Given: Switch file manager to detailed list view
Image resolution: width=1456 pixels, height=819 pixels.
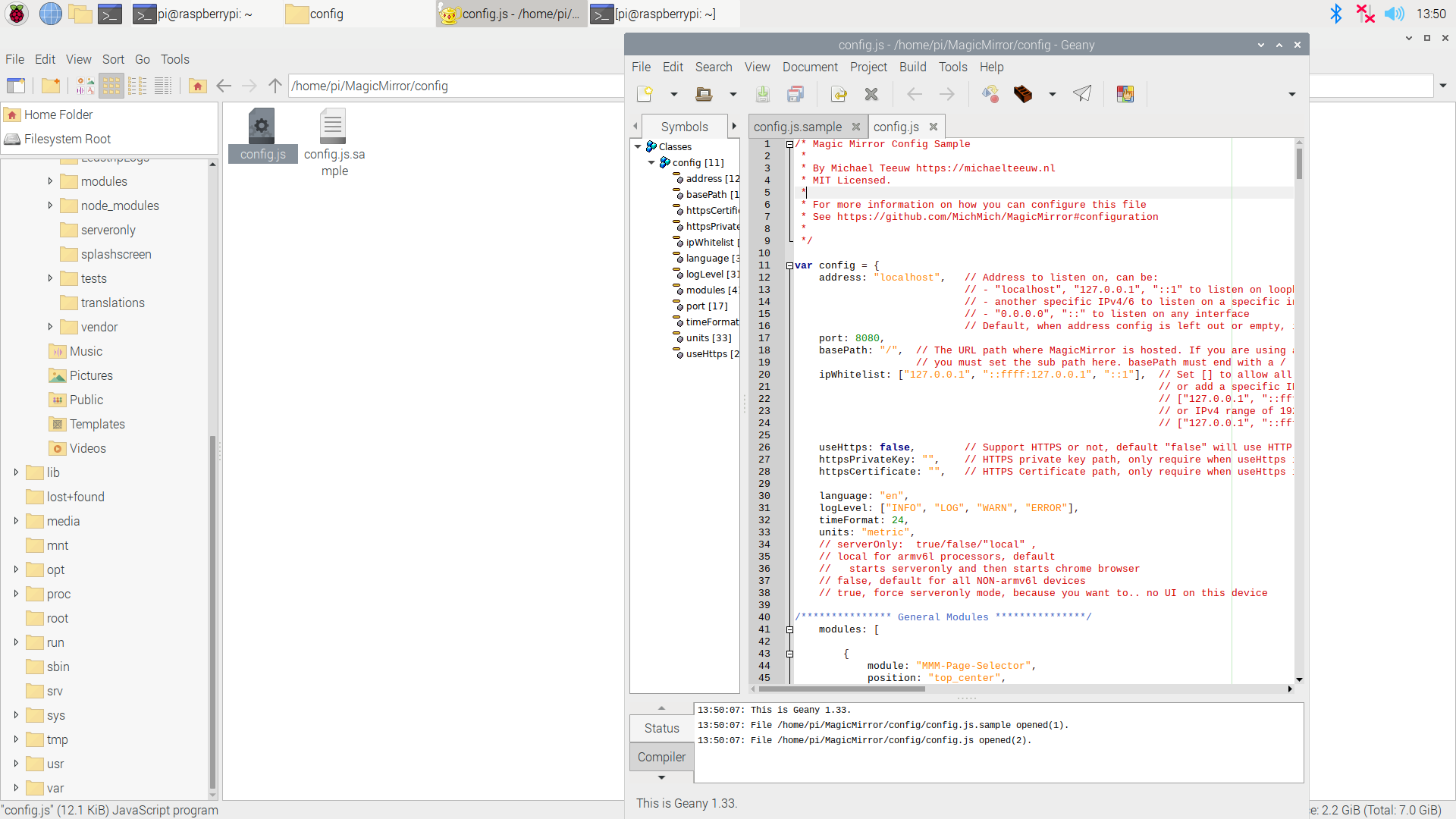Looking at the screenshot, I should (x=163, y=86).
